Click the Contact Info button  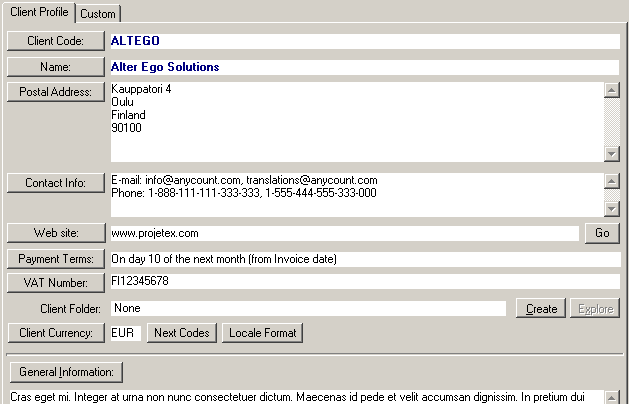click(55, 183)
